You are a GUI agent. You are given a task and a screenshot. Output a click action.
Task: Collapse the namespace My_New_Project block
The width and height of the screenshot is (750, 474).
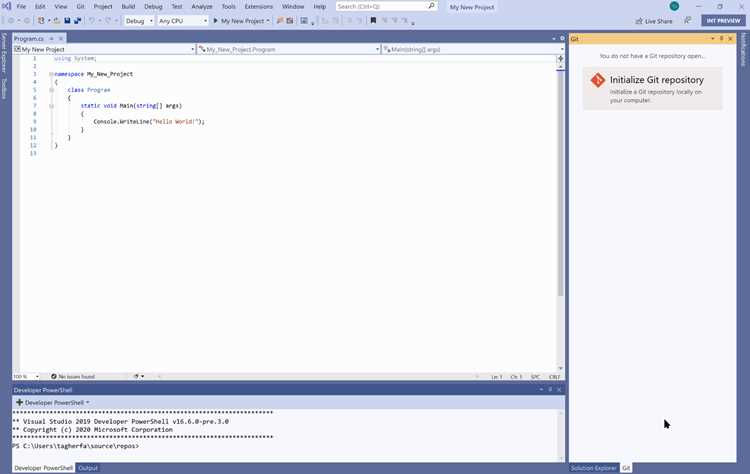51,74
